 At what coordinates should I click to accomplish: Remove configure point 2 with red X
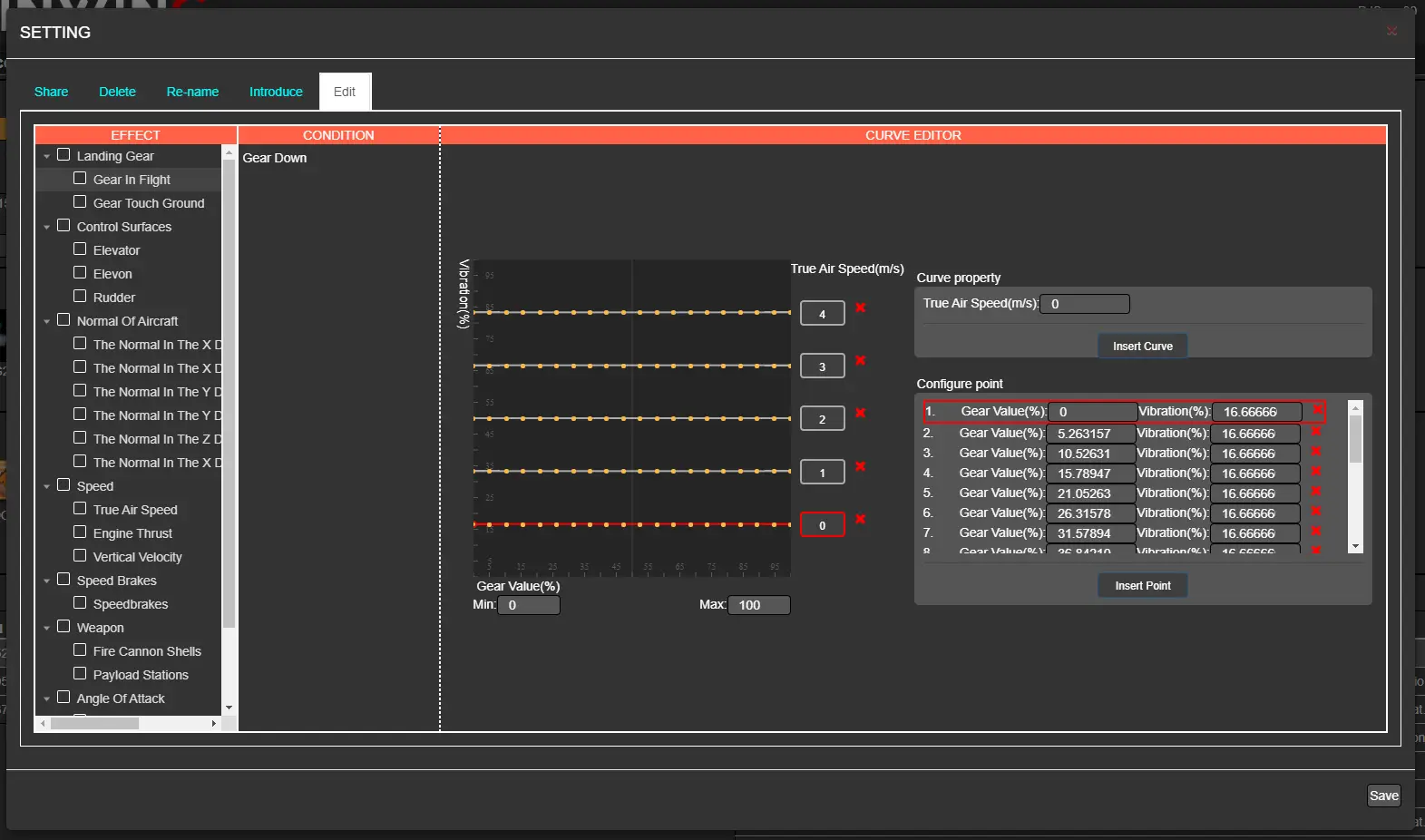pos(1315,432)
